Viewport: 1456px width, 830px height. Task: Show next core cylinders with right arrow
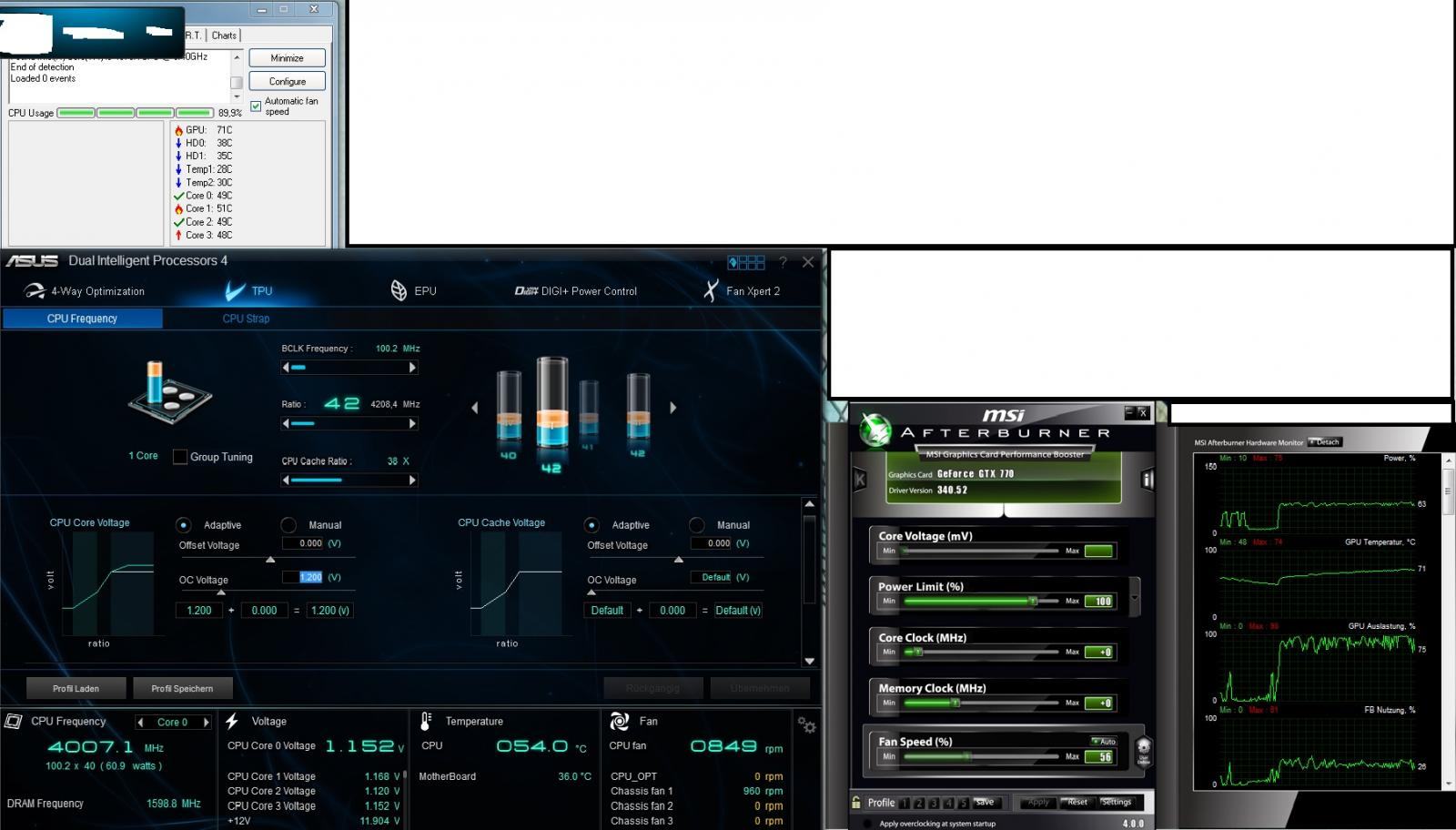click(x=672, y=408)
